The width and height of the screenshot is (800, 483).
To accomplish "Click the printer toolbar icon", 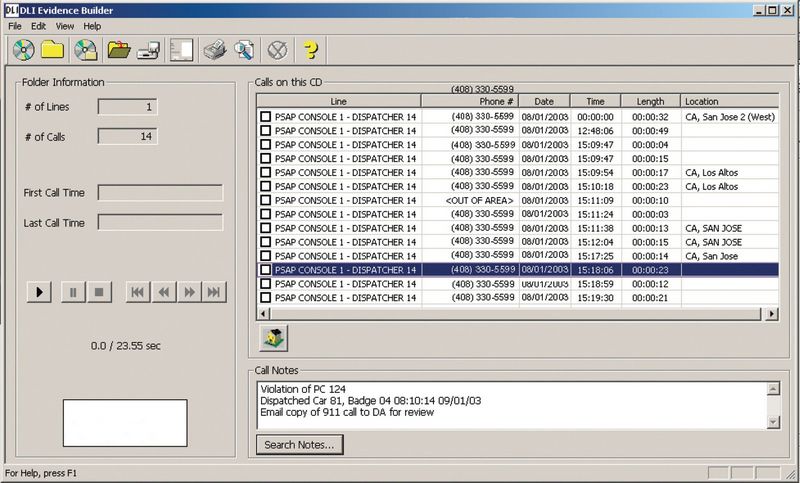I will [x=213, y=48].
